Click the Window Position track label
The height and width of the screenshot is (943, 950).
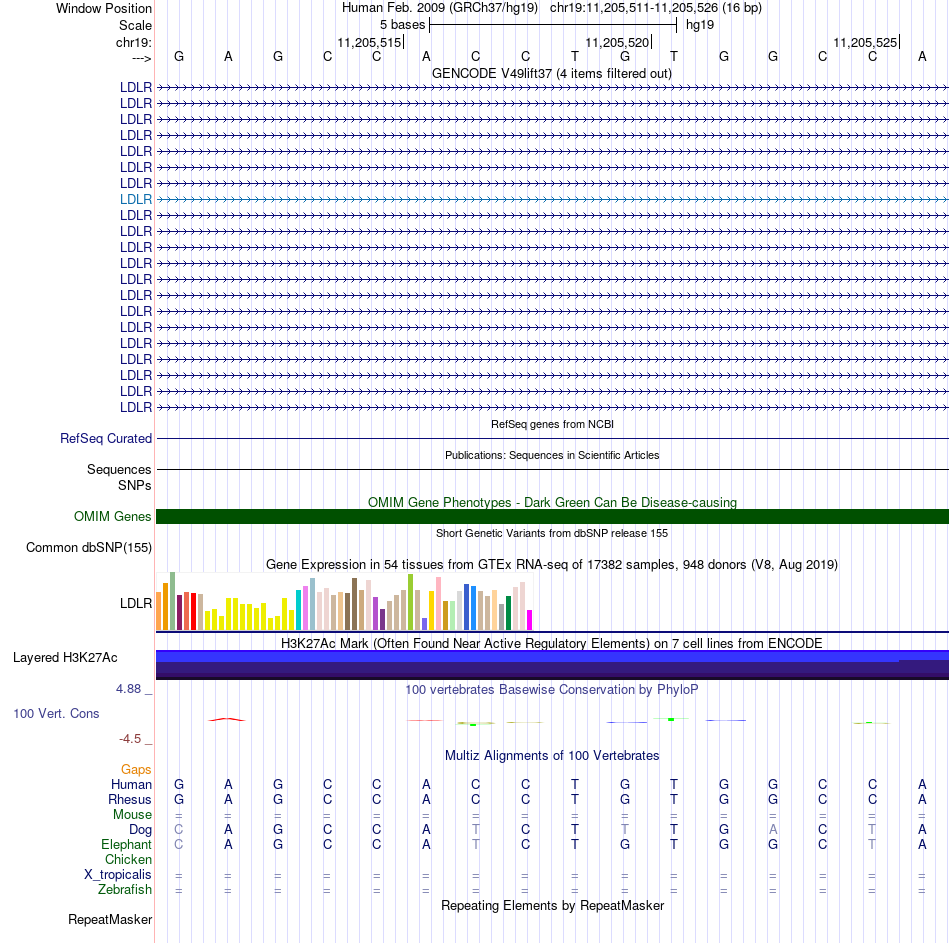(104, 8)
